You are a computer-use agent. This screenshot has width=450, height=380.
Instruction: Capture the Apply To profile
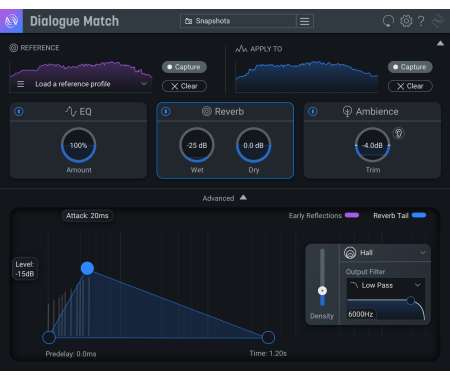pyautogui.click(x=410, y=67)
